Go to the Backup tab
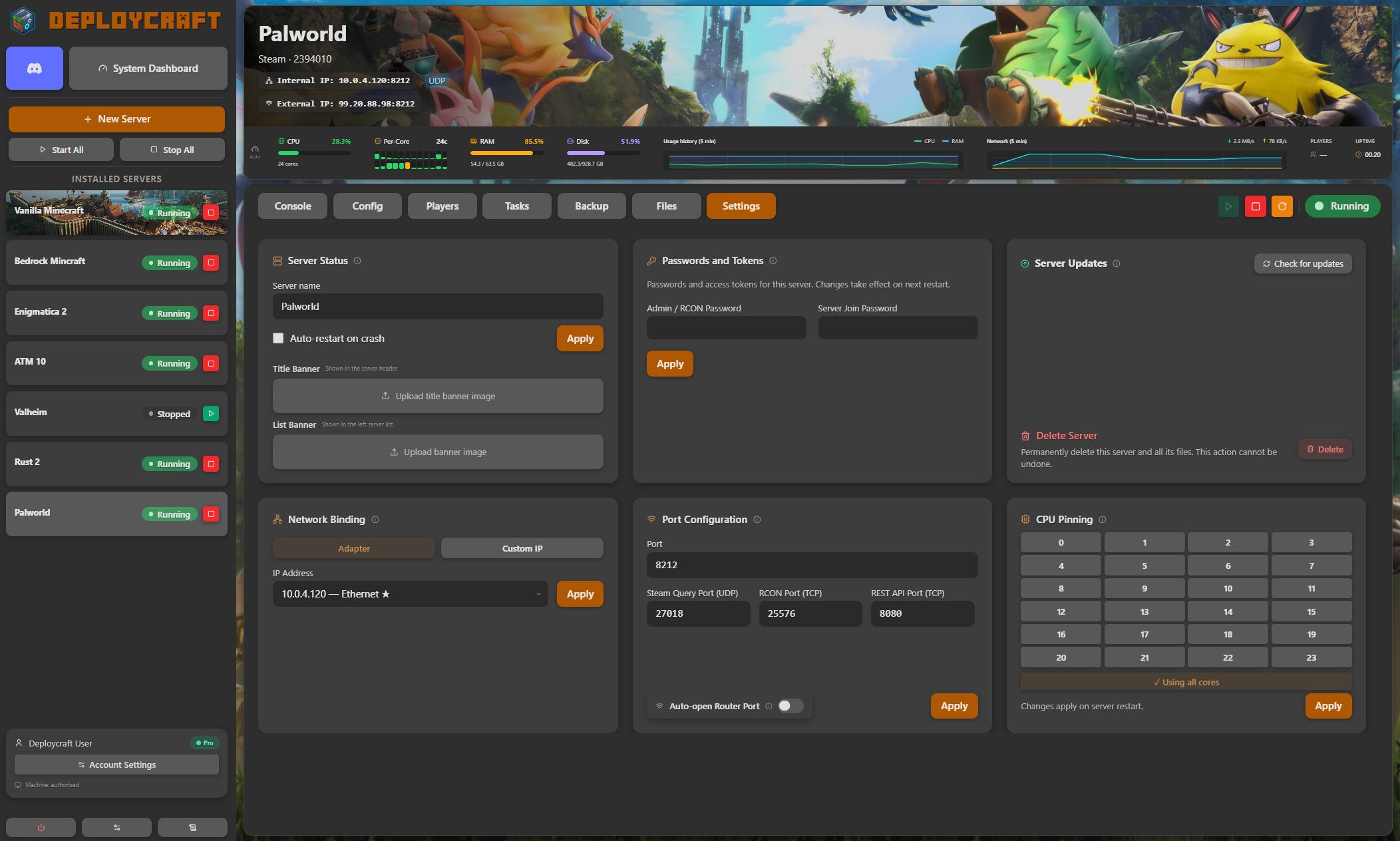Viewport: 1400px width, 841px height. pos(592,206)
